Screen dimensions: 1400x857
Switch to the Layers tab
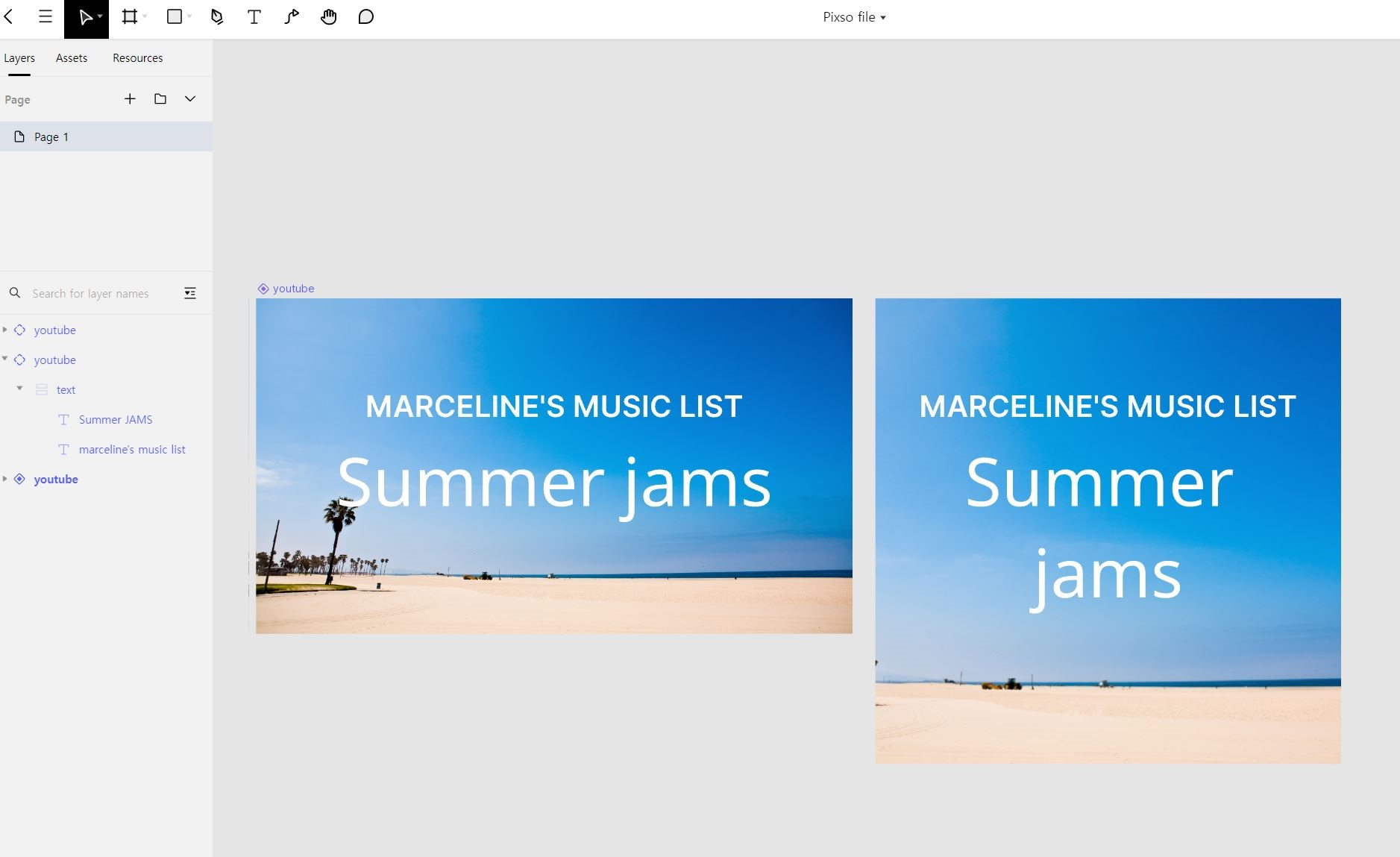[19, 58]
